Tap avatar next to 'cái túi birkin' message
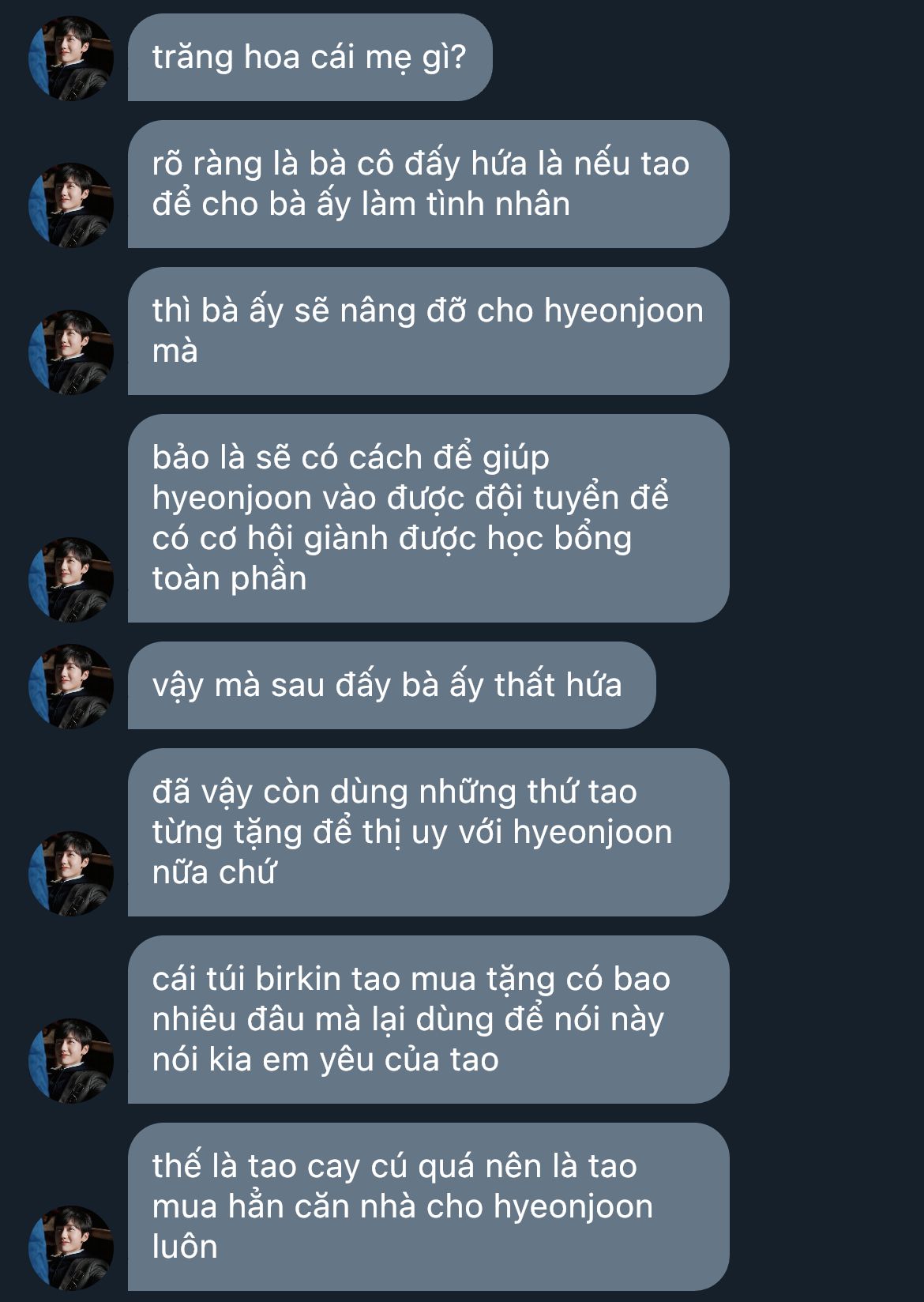Screen dimensions: 924x1302 [71, 1060]
